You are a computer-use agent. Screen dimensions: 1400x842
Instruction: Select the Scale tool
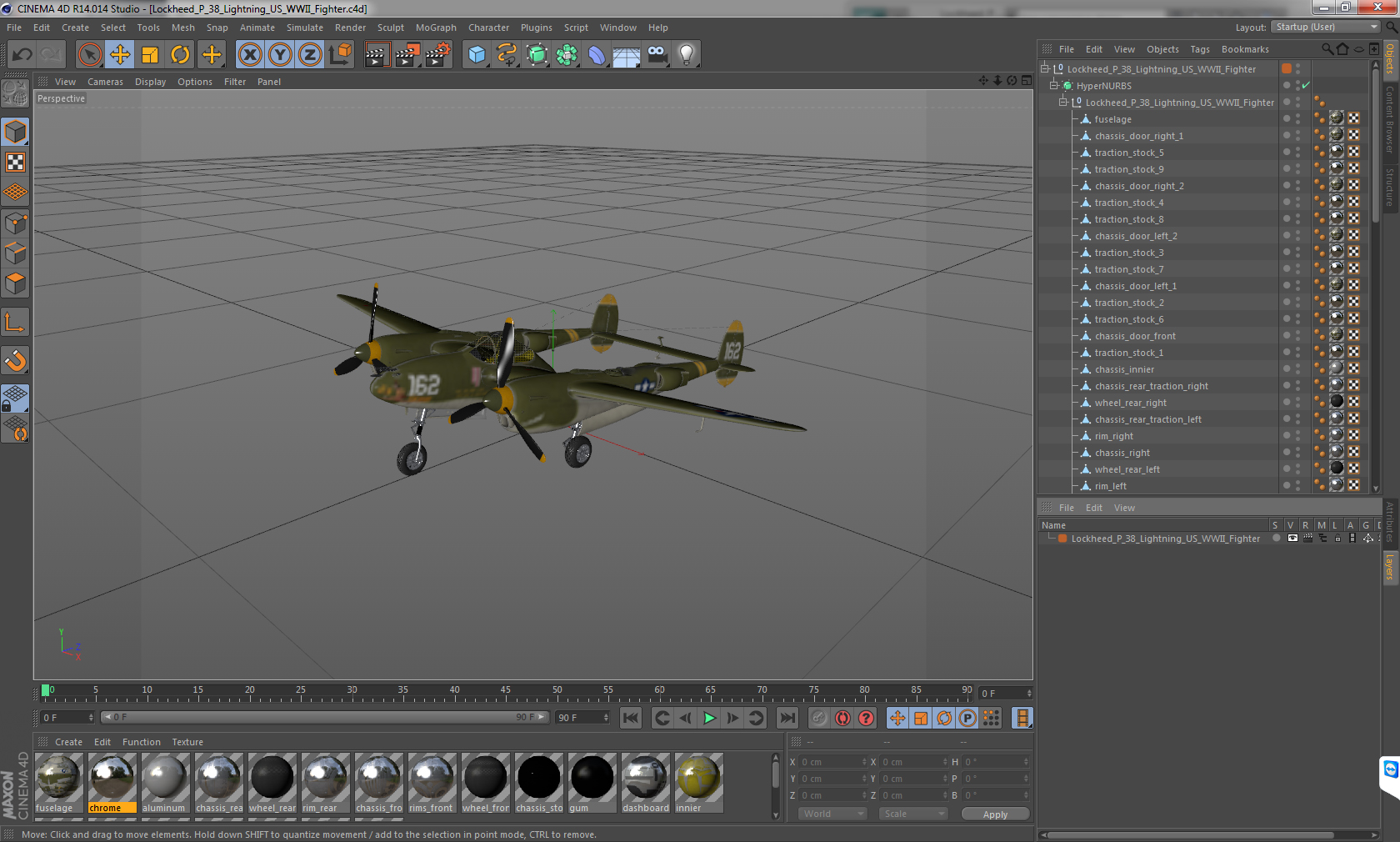point(150,55)
